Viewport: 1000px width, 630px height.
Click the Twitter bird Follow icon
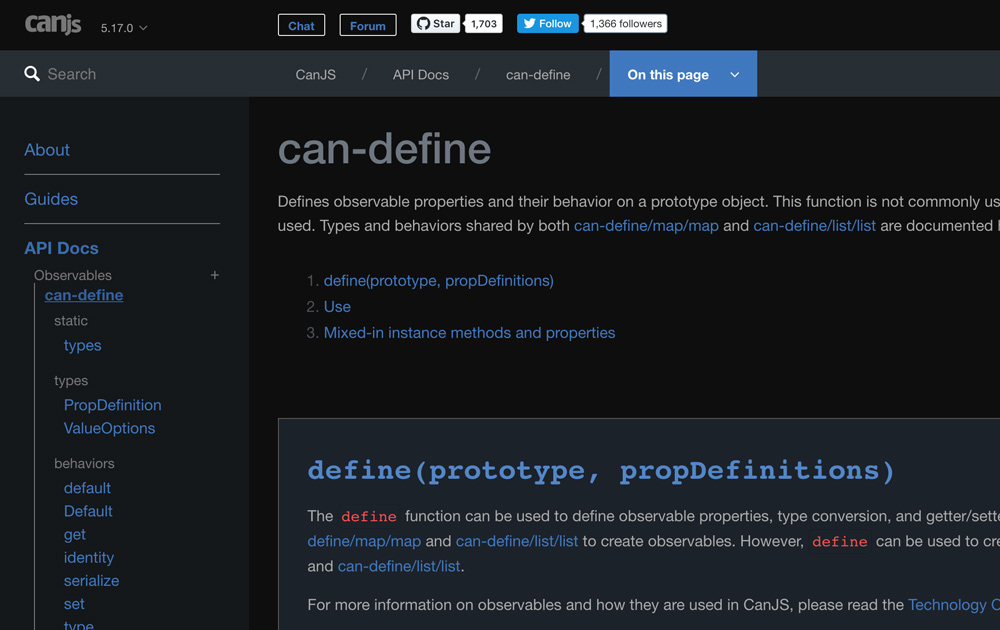(x=529, y=23)
